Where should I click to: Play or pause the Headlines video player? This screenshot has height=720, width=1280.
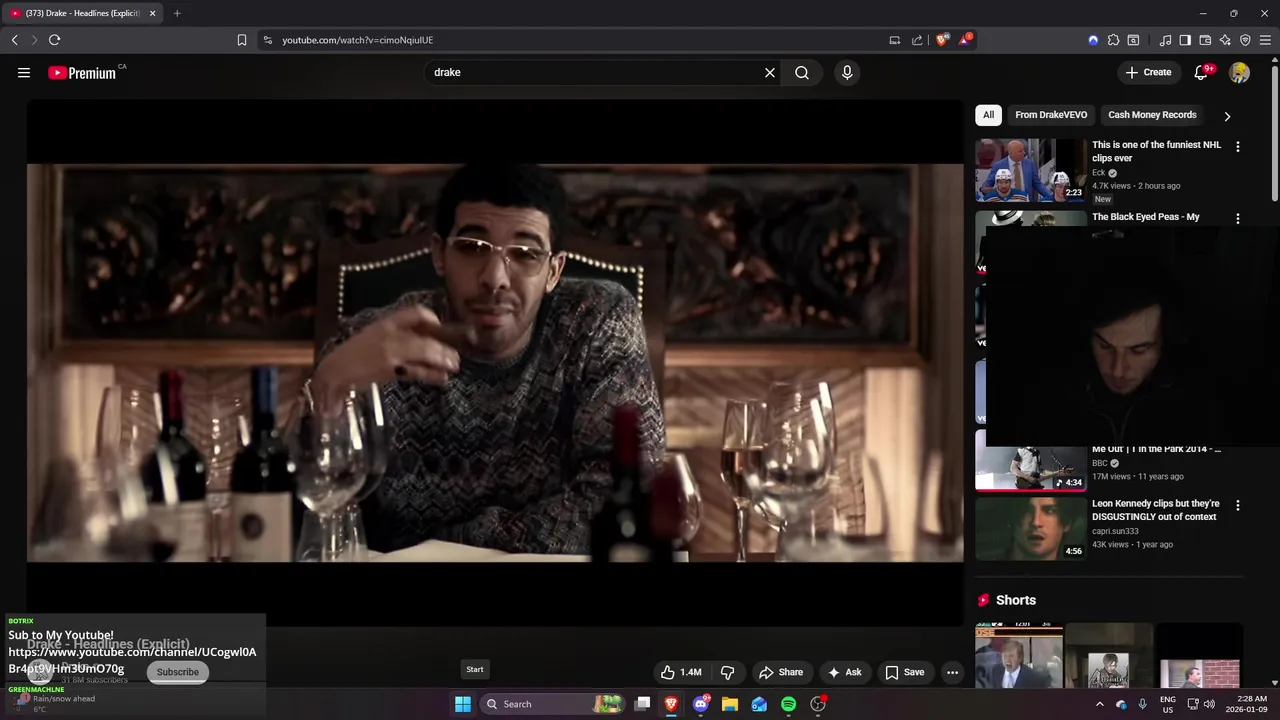click(x=495, y=362)
